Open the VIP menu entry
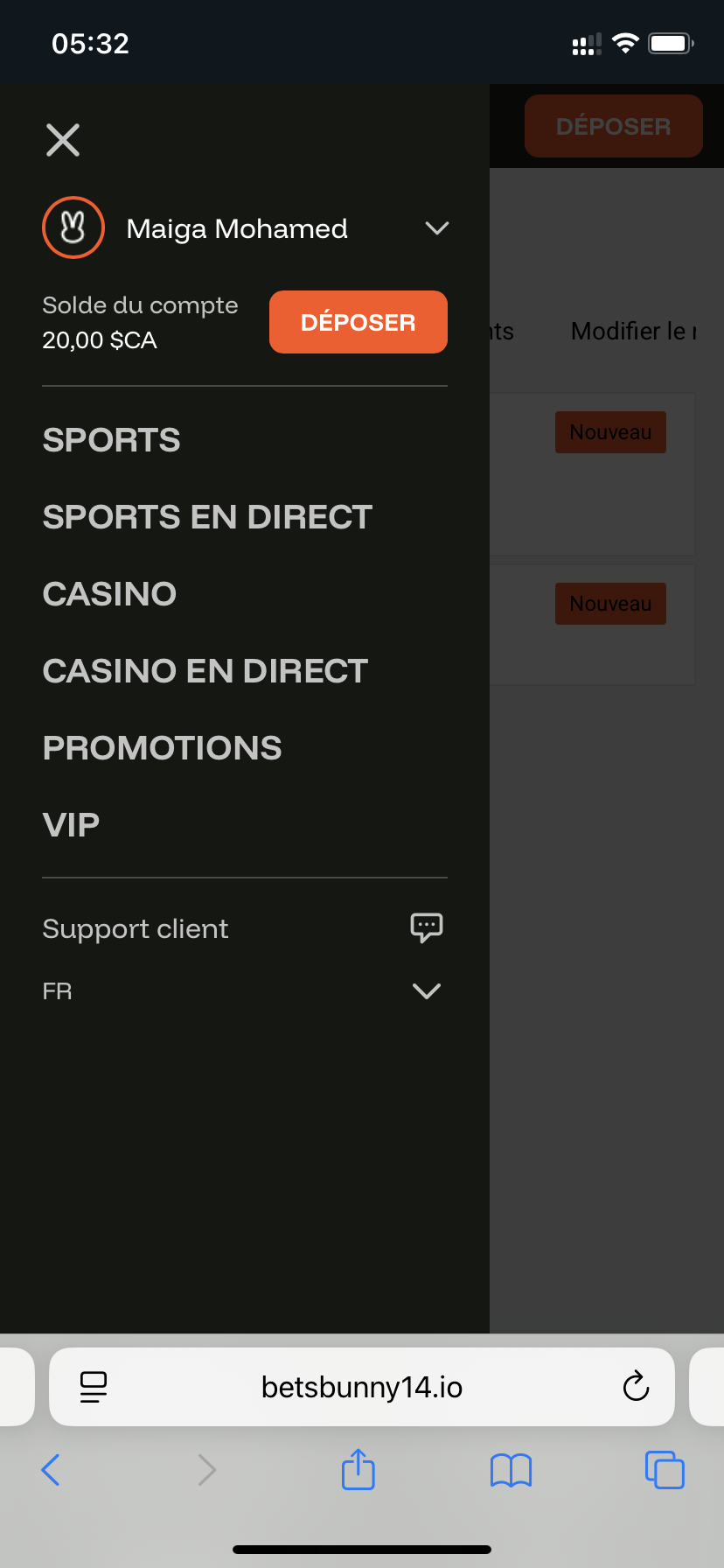724x1568 pixels. (x=71, y=825)
